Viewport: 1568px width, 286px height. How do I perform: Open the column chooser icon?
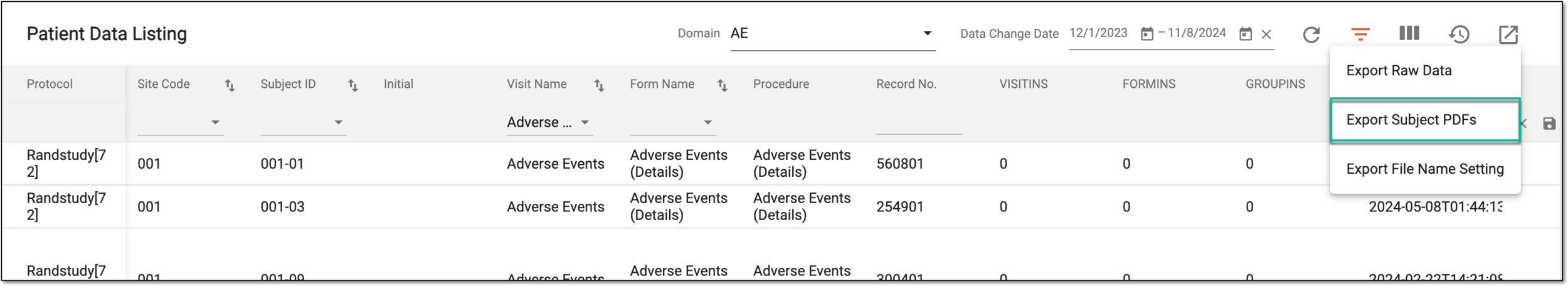pos(1409,33)
